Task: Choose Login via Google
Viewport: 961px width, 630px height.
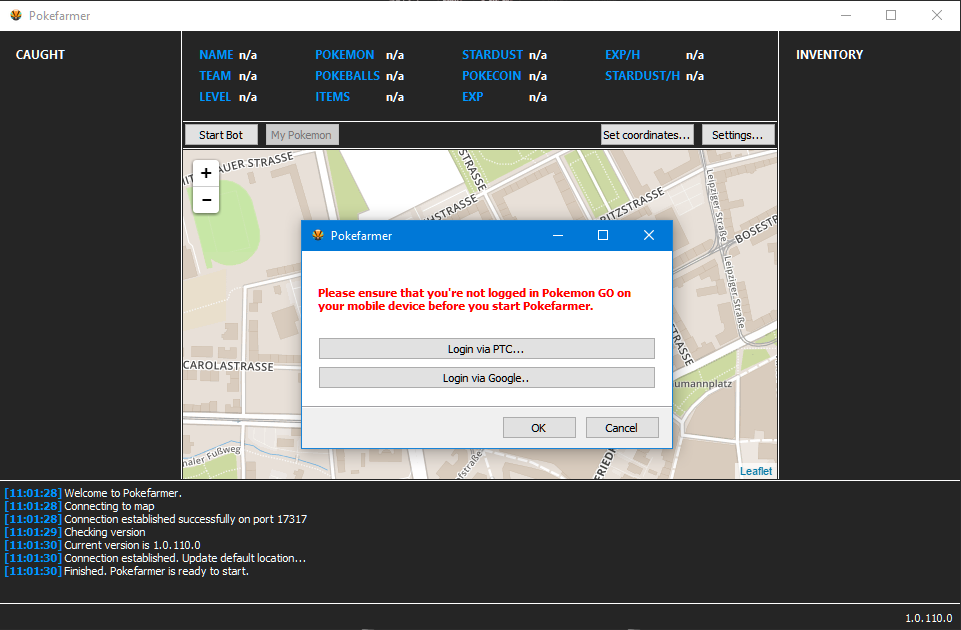Action: point(487,378)
